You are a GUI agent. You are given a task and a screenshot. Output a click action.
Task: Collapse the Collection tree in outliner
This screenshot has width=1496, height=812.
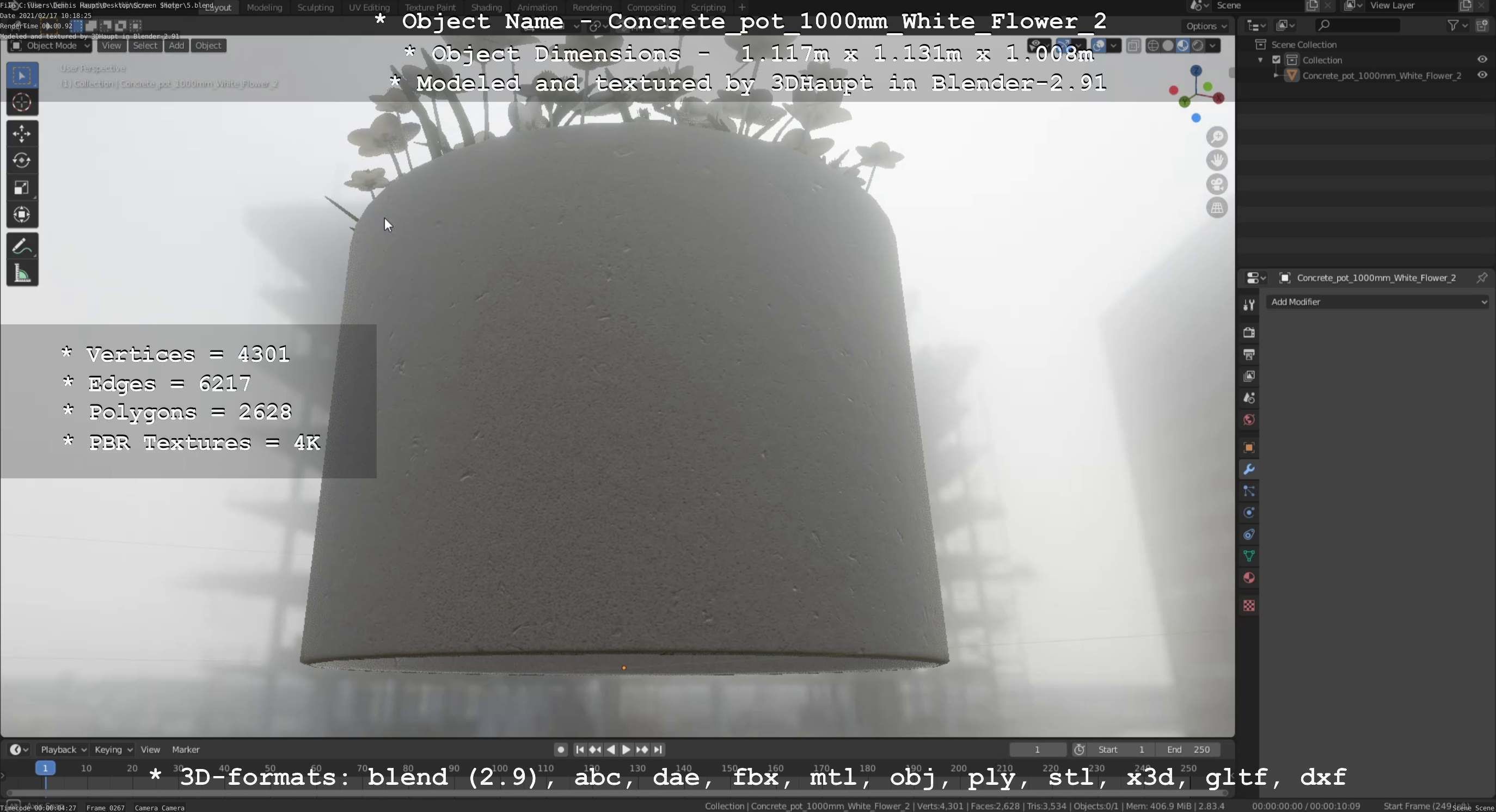coord(1260,60)
